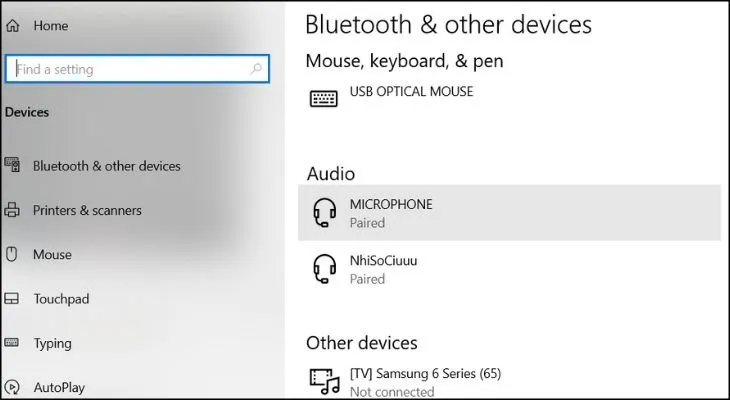The image size is (730, 400).
Task: Open Bluetooth & other devices settings
Action: pos(106,166)
